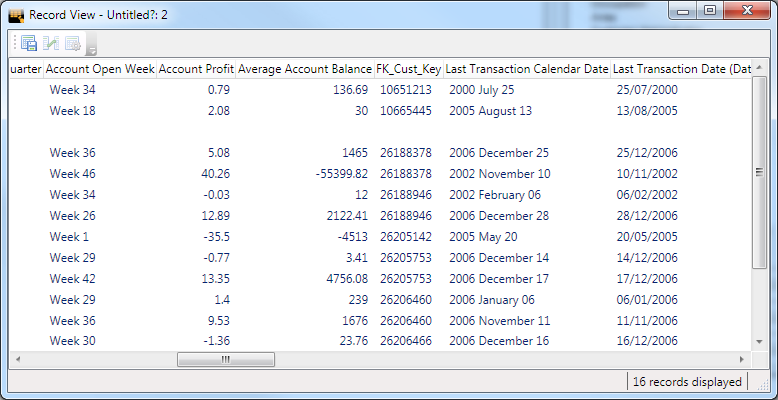Image resolution: width=778 pixels, height=400 pixels.
Task: Sort by Account Open Week column header
Action: pos(100,68)
